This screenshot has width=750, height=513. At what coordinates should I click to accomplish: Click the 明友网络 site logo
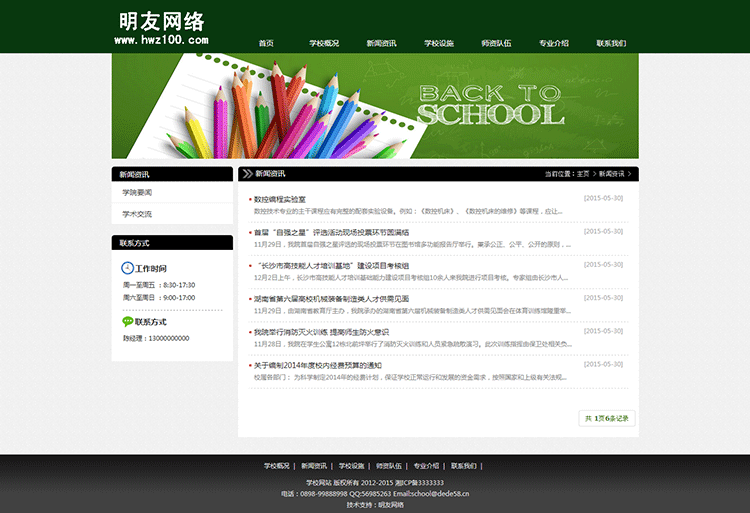pyautogui.click(x=162, y=28)
